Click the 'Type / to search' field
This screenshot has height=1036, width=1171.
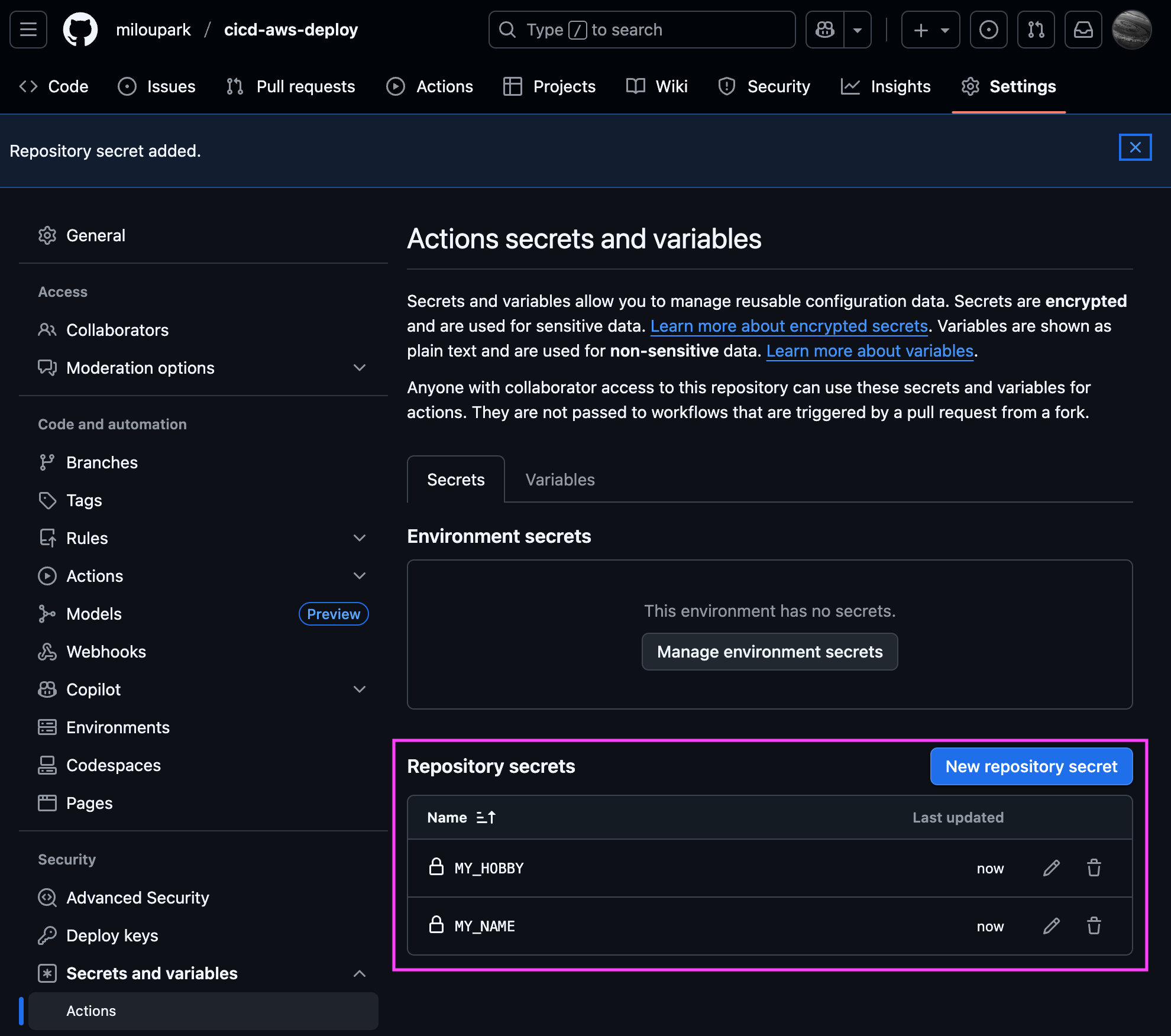[x=642, y=30]
